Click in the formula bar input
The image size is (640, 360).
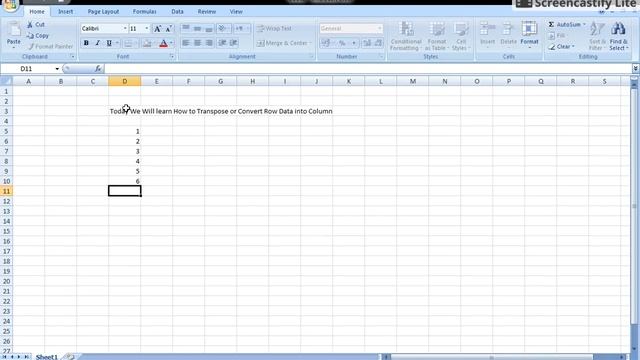(367, 69)
